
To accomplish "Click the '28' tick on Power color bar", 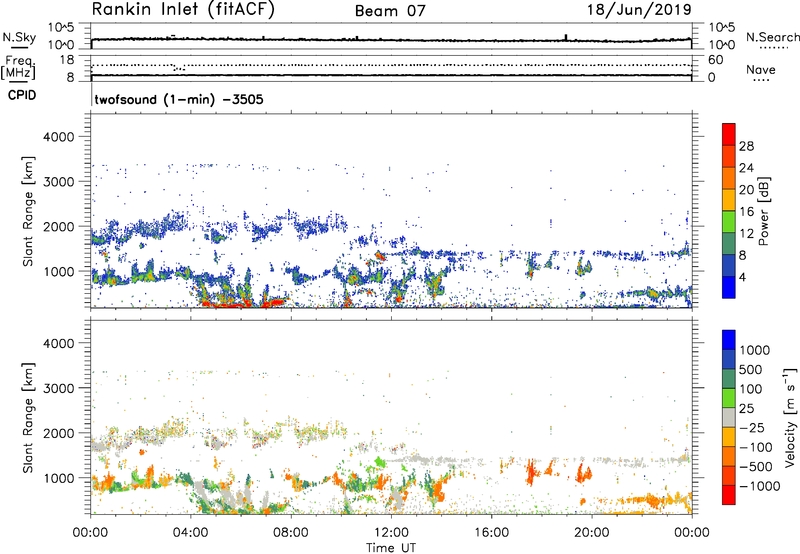I will coord(746,146).
